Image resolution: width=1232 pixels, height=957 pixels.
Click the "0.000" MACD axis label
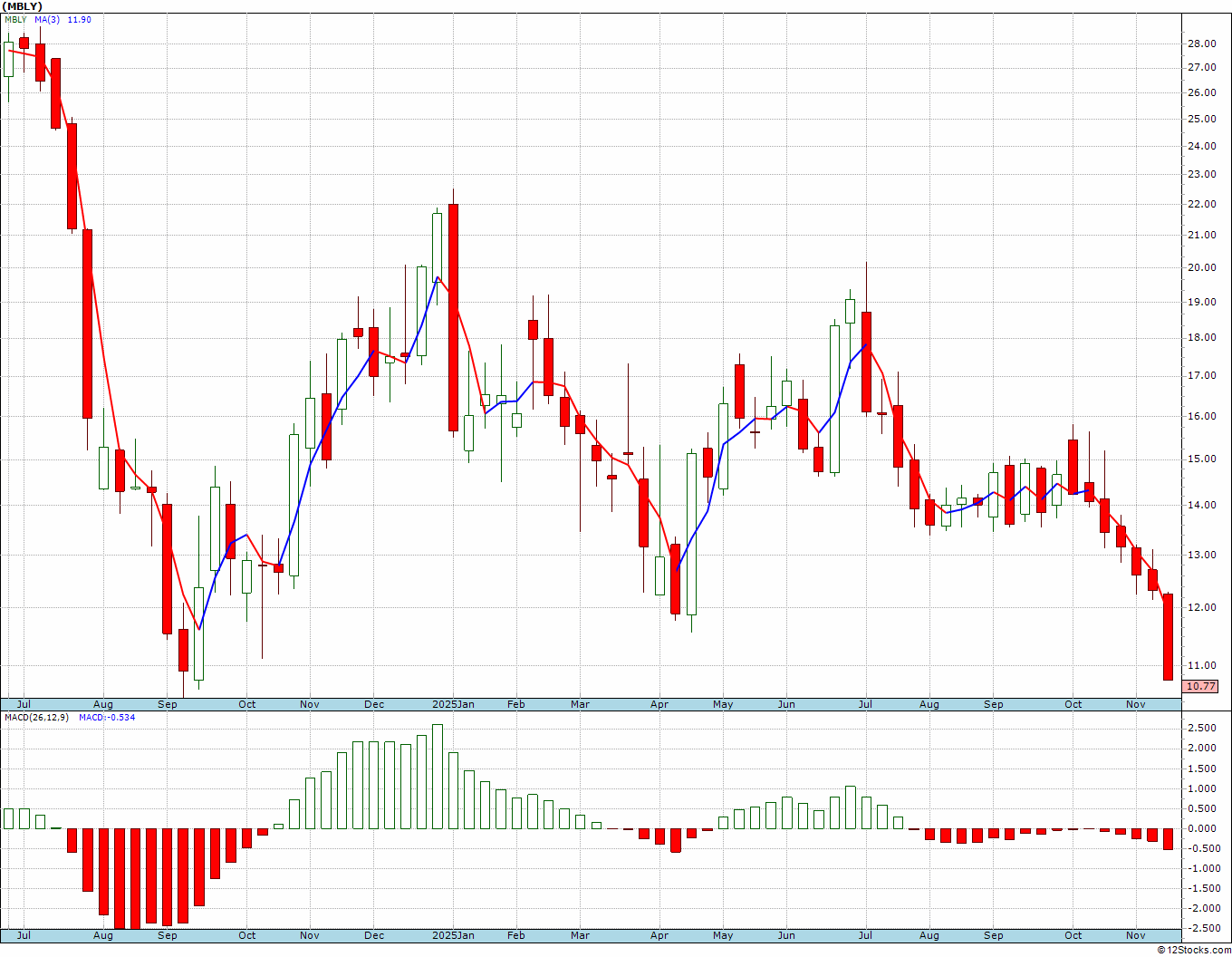pyautogui.click(x=1202, y=828)
